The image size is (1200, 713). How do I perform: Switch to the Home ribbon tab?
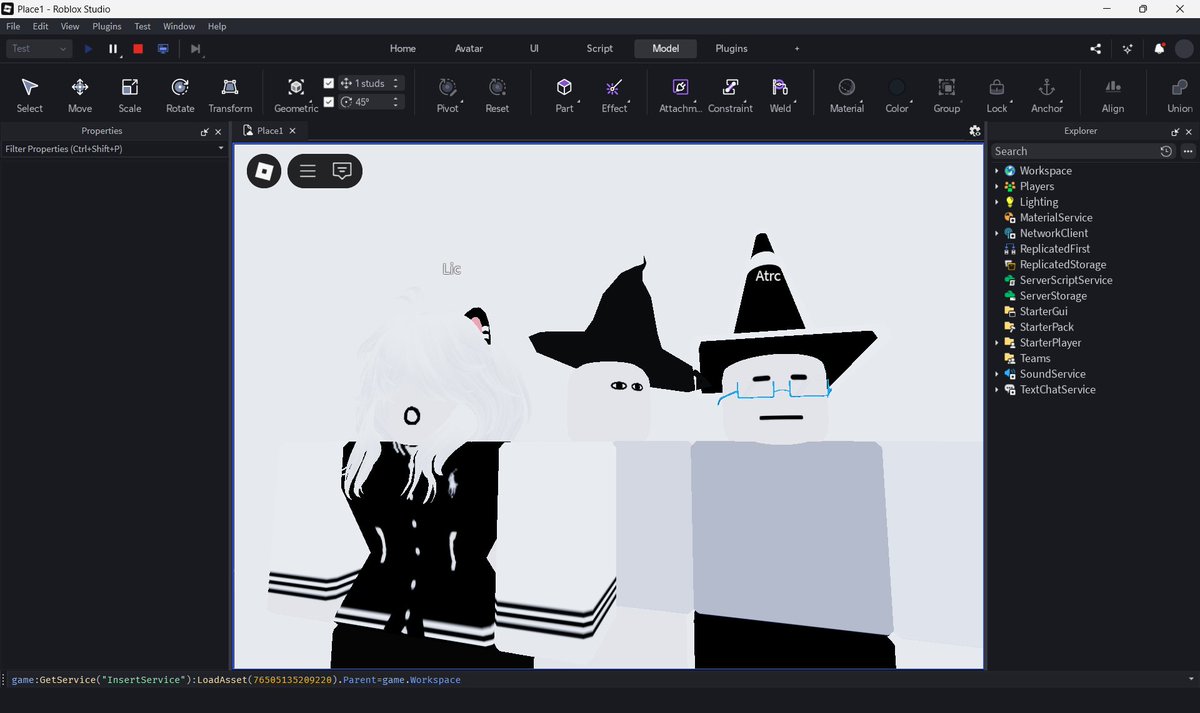click(403, 48)
